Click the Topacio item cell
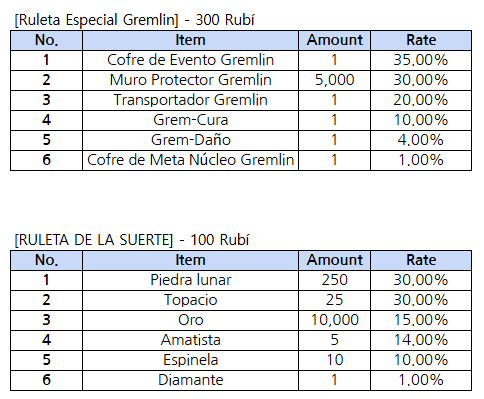Image resolution: width=484 pixels, height=399 pixels. tap(190, 300)
